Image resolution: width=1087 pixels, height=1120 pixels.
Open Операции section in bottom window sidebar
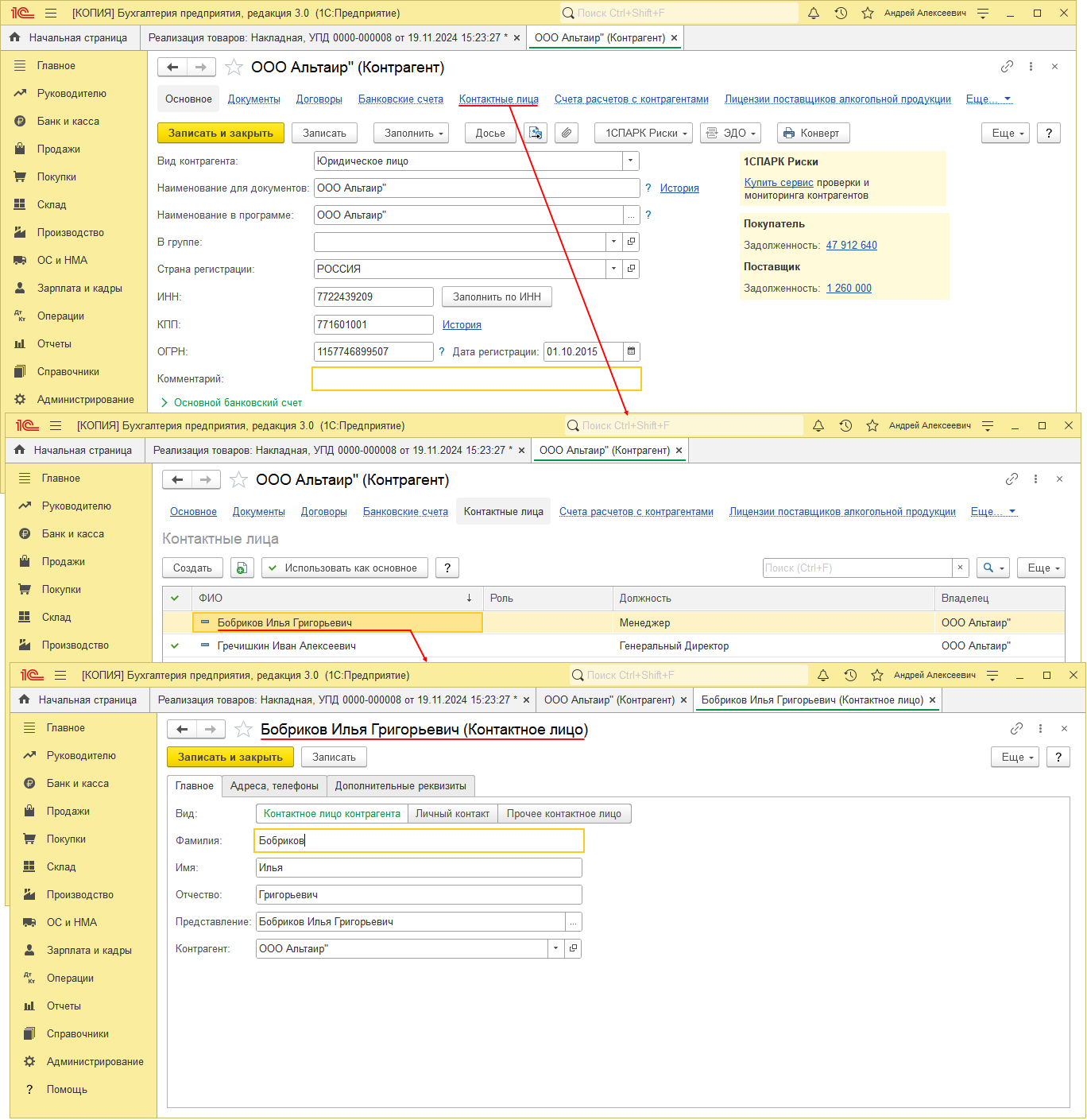coord(70,979)
